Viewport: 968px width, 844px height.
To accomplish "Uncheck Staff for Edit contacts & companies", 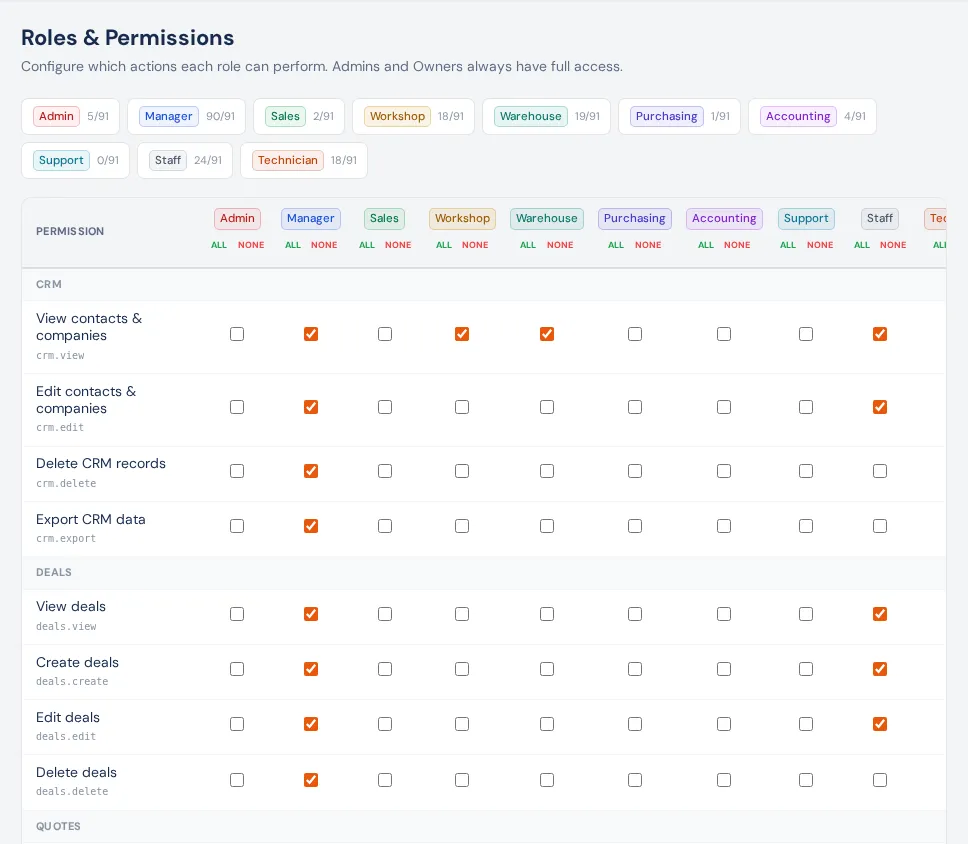I will [880, 407].
